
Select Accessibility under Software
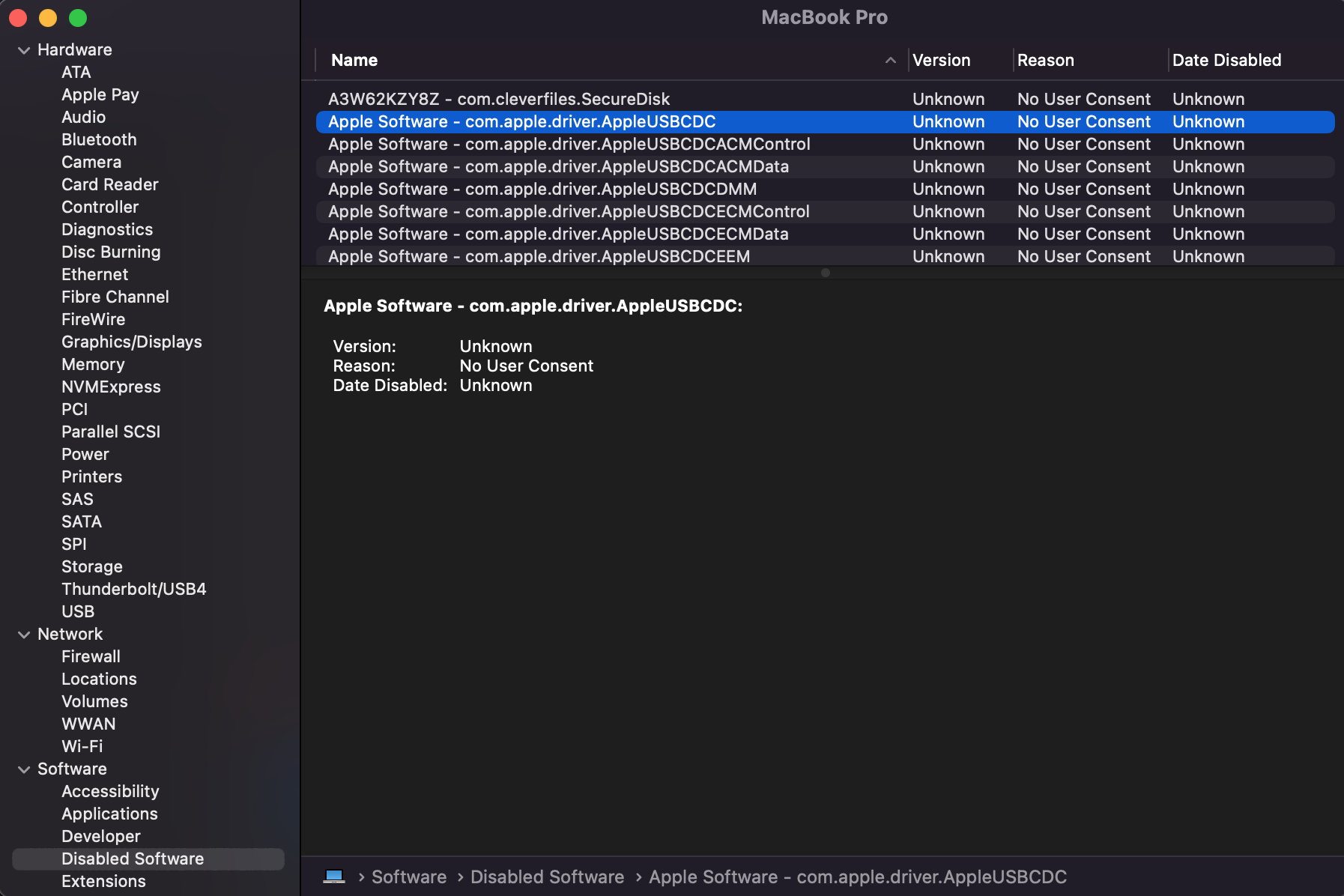(x=110, y=792)
